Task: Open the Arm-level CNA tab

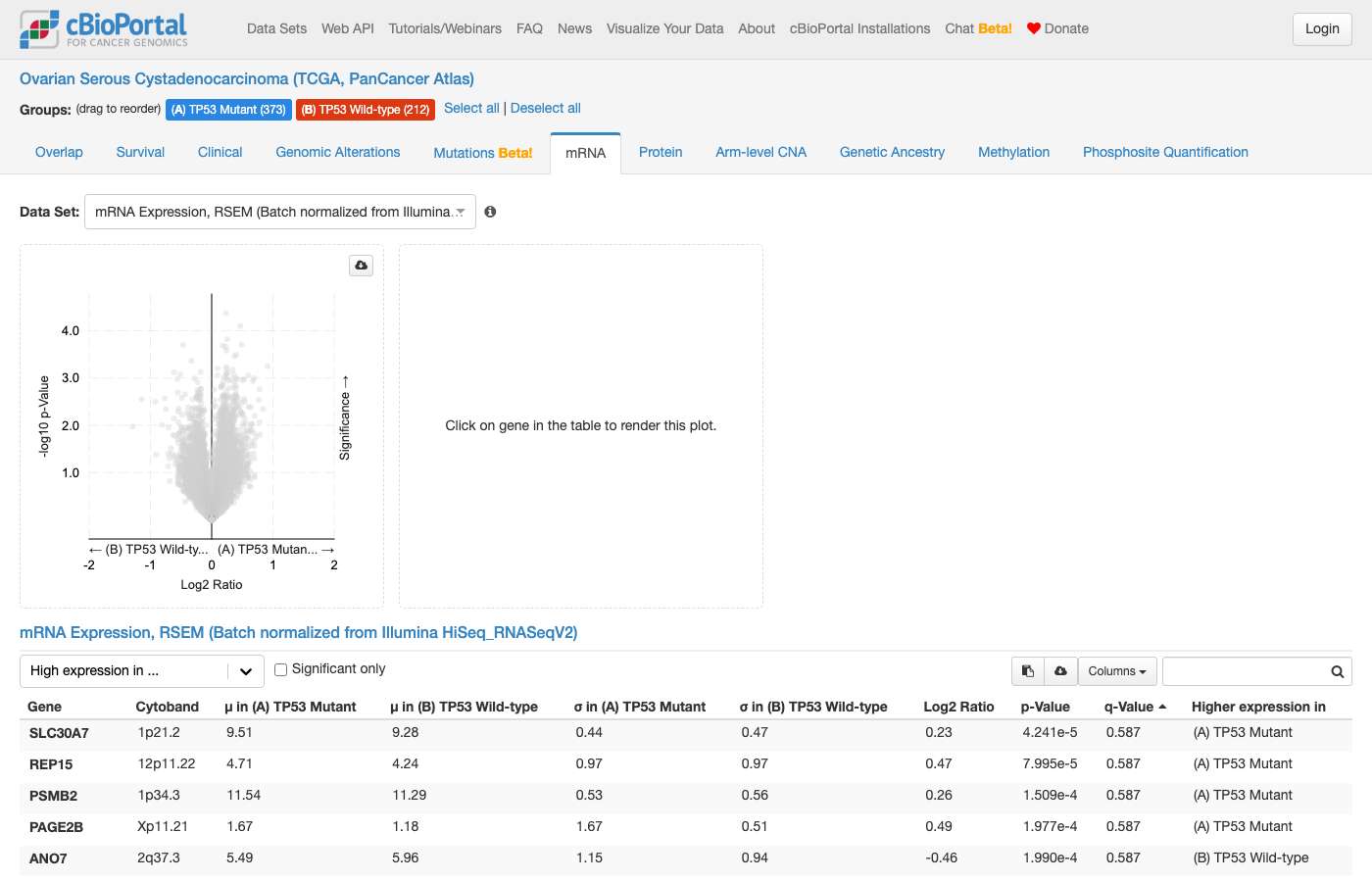Action: point(761,152)
